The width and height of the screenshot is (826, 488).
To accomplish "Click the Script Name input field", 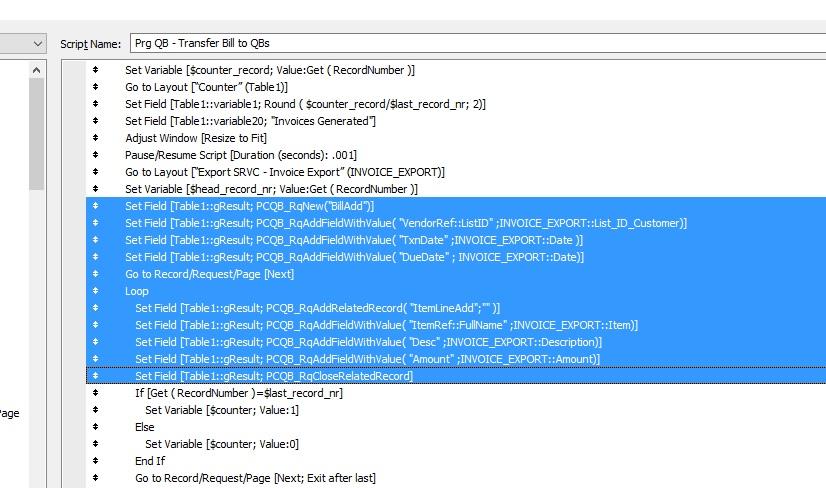I will 478,43.
